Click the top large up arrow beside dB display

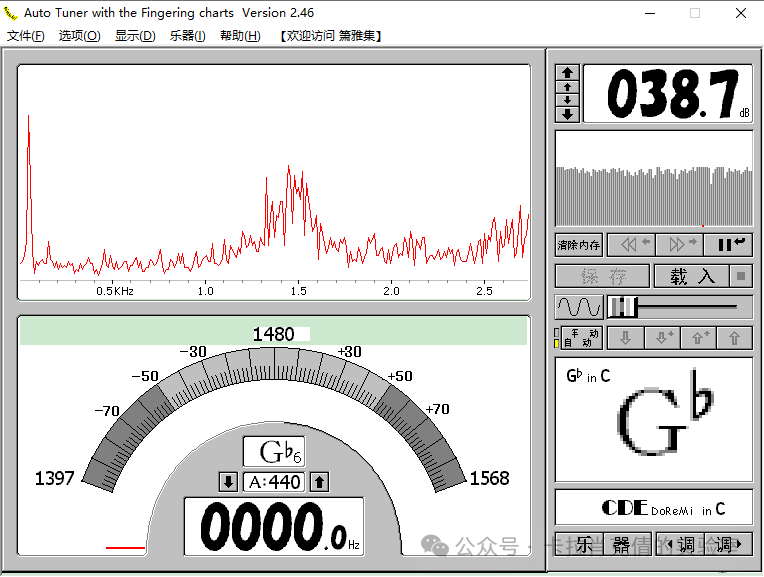coord(567,72)
